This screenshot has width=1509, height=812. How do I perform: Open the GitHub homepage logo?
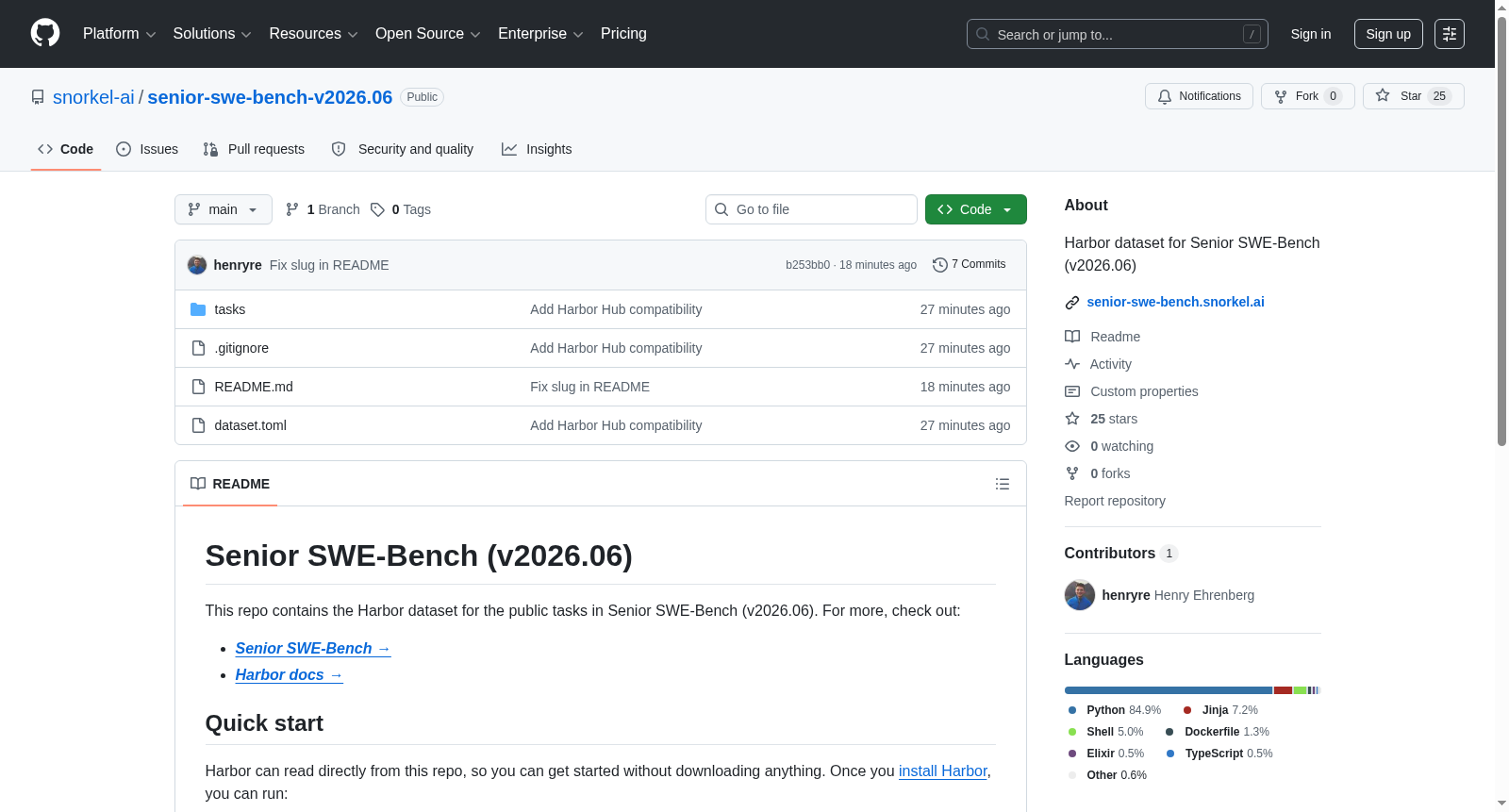[45, 34]
